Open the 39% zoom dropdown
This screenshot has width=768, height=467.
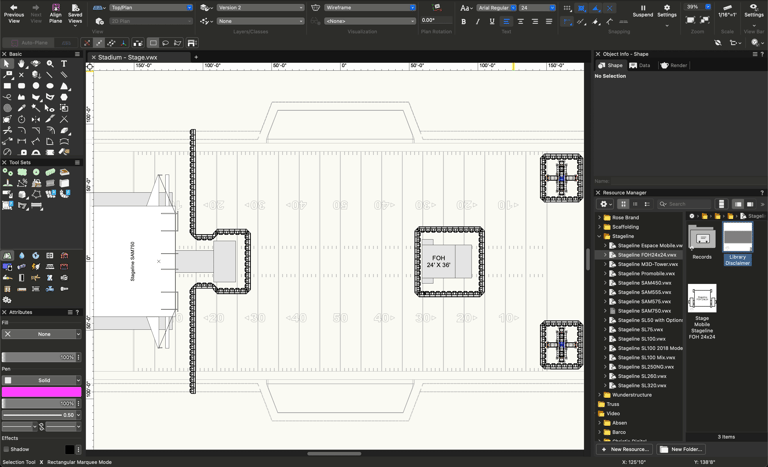pyautogui.click(x=697, y=7)
